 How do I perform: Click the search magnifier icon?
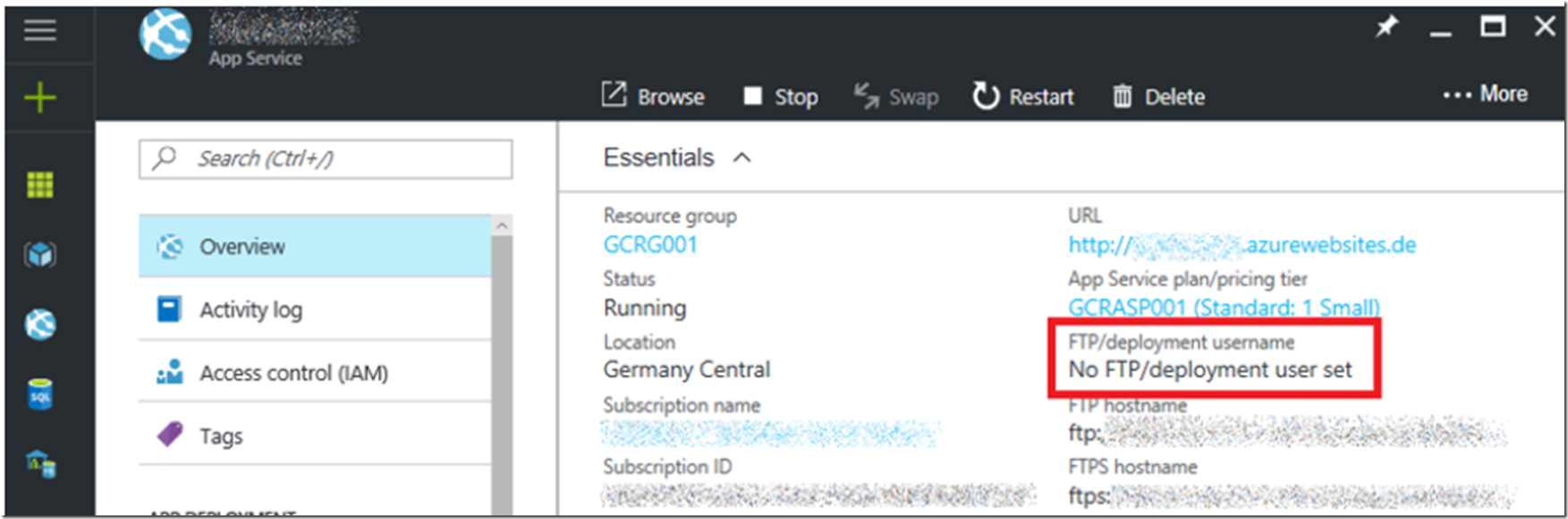click(x=165, y=158)
